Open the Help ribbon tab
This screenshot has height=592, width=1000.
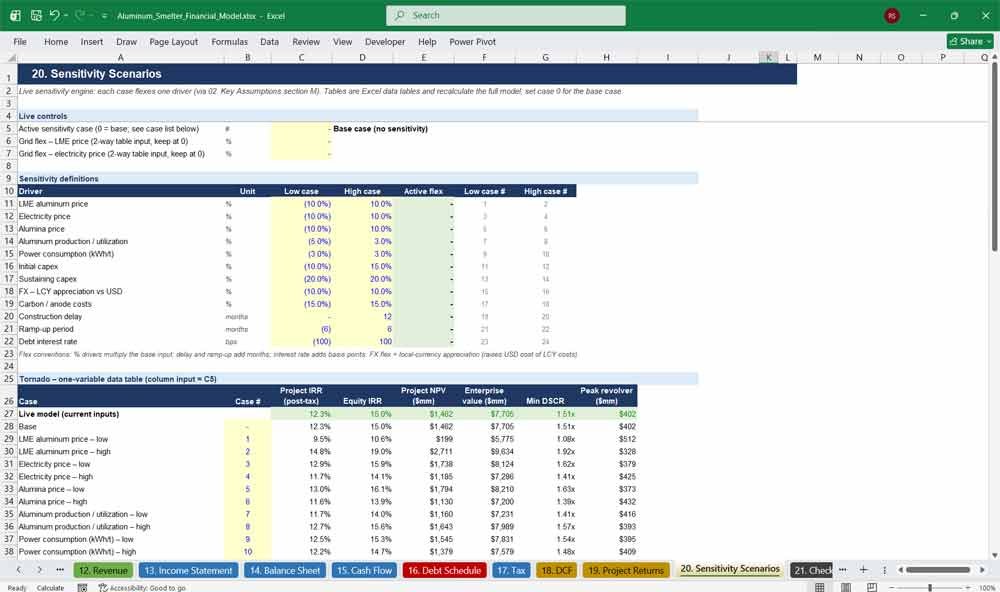click(427, 41)
